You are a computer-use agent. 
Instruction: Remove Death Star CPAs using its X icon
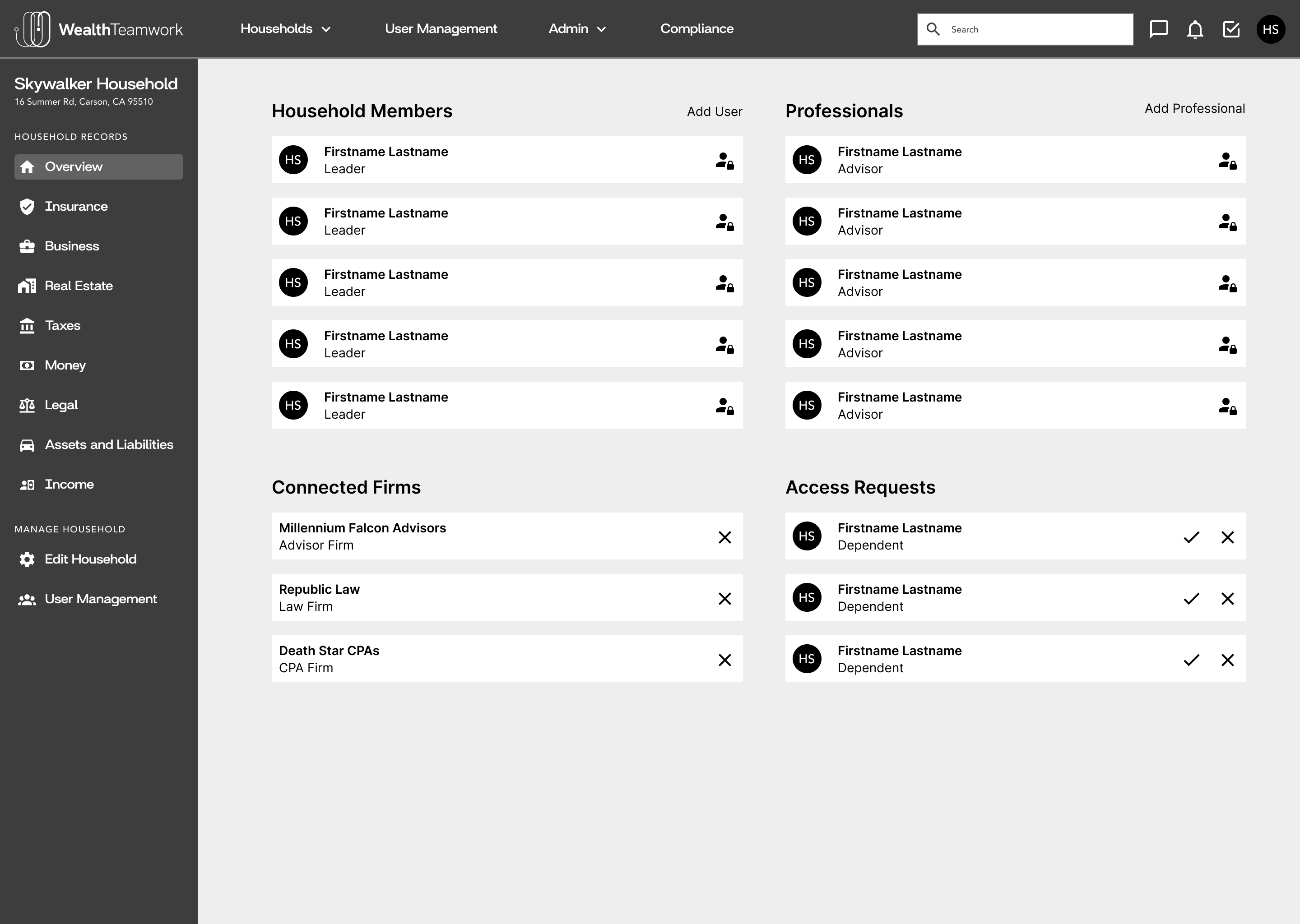pyautogui.click(x=724, y=660)
